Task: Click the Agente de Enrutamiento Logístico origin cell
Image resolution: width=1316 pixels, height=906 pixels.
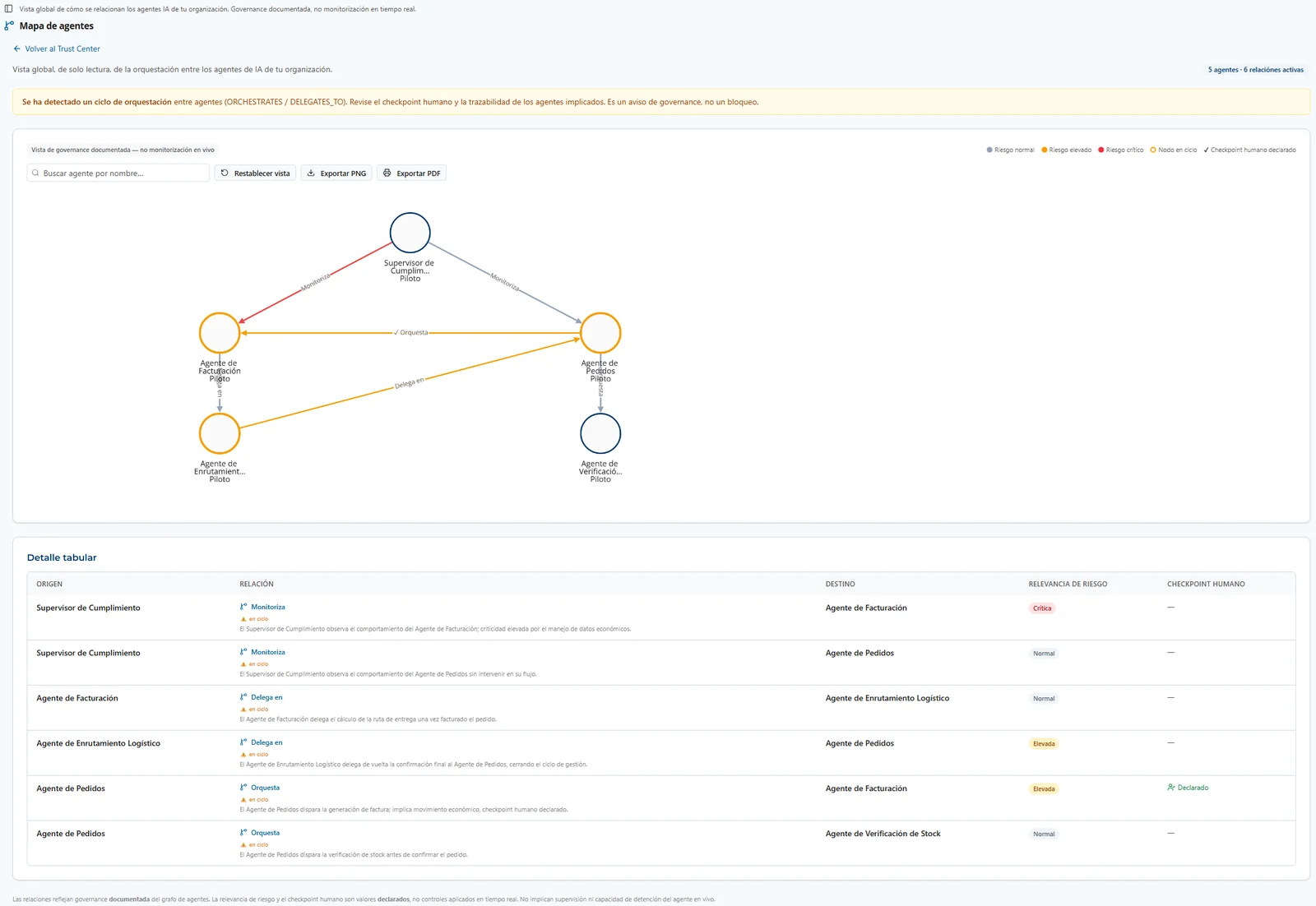Action: pyautogui.click(x=99, y=743)
